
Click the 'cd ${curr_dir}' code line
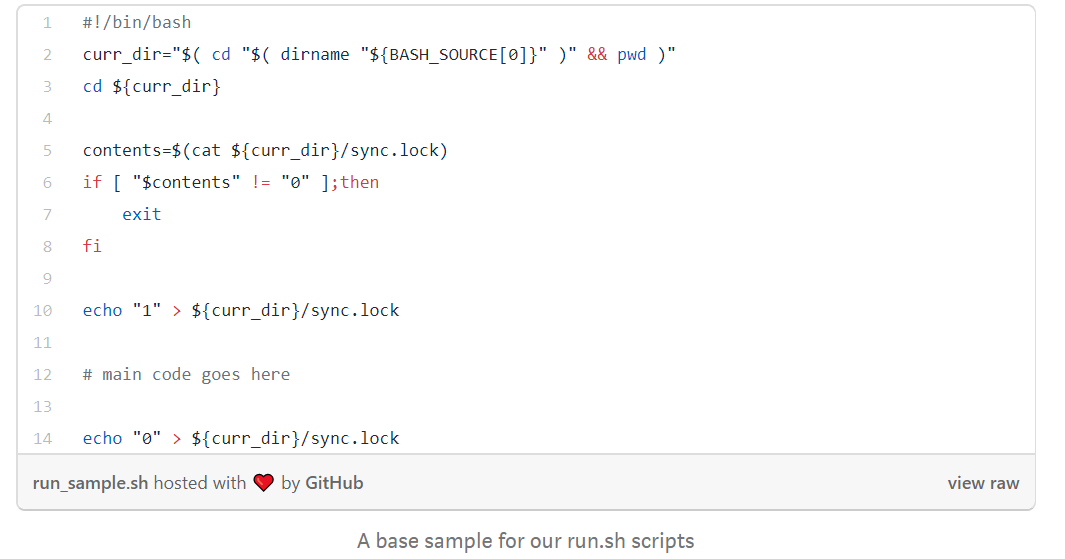coord(151,86)
